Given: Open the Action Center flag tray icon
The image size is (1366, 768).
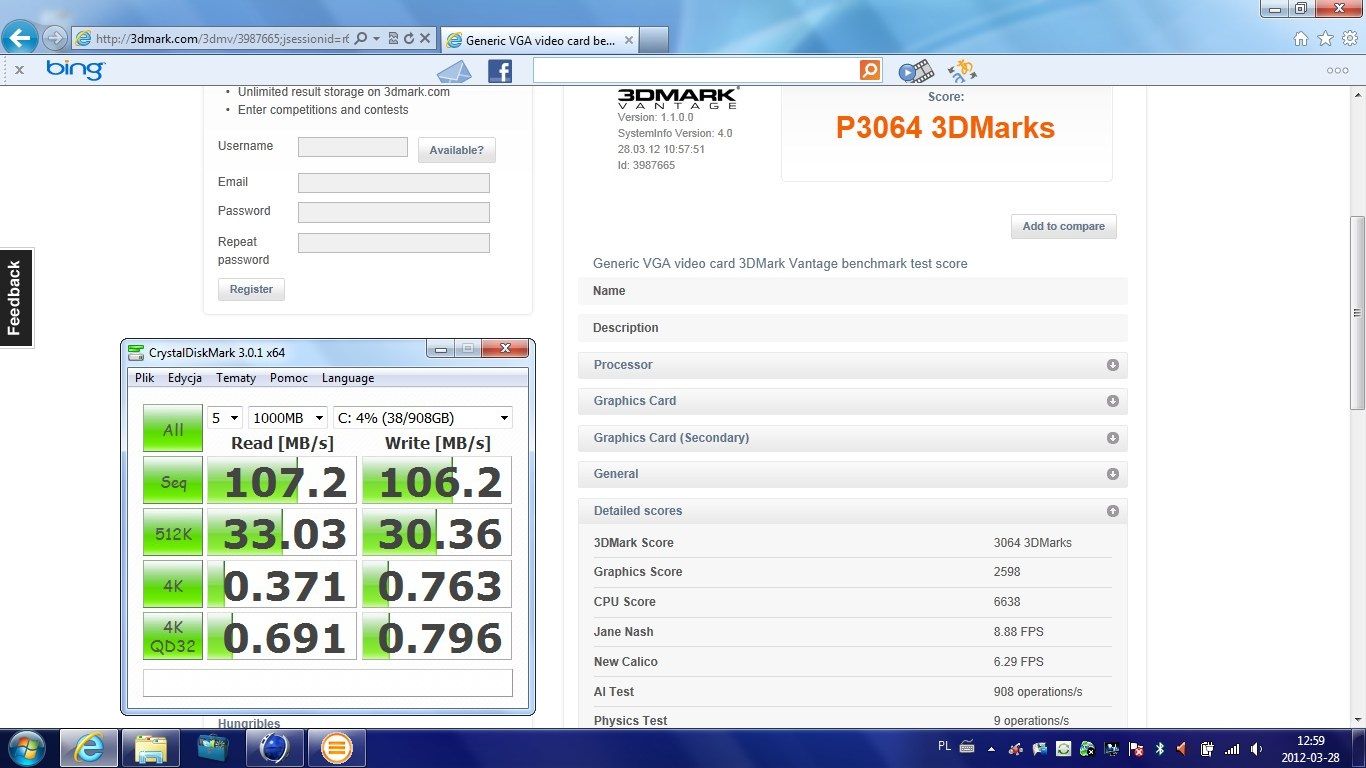Looking at the screenshot, I should [1136, 748].
